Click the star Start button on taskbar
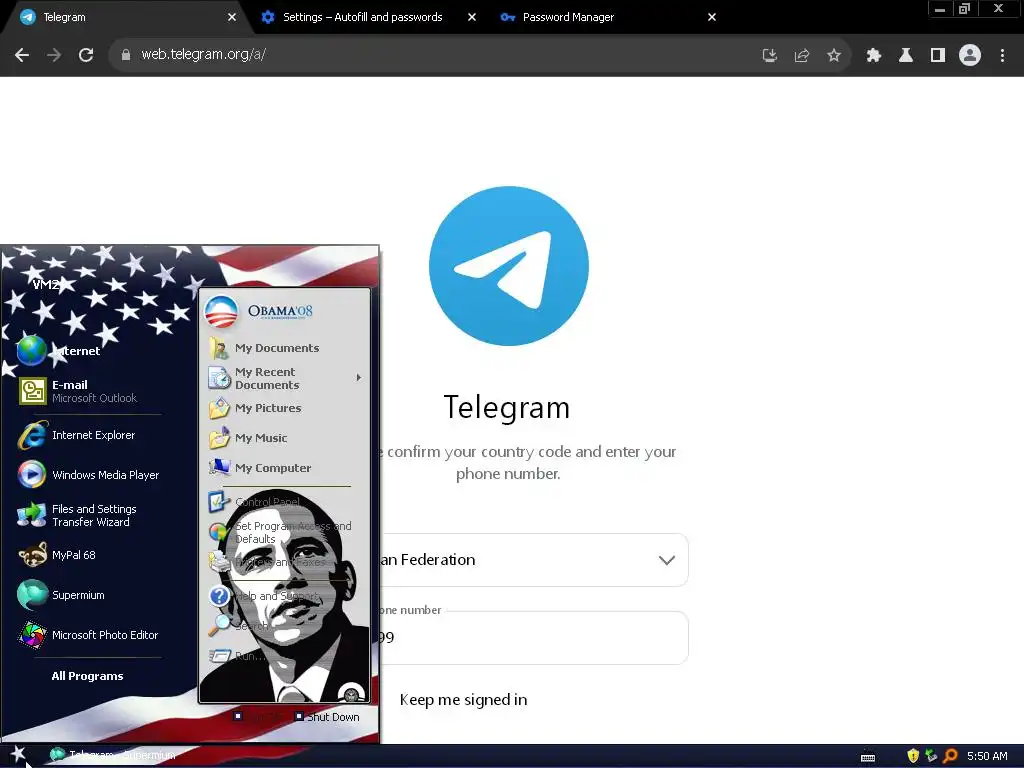 coord(18,755)
